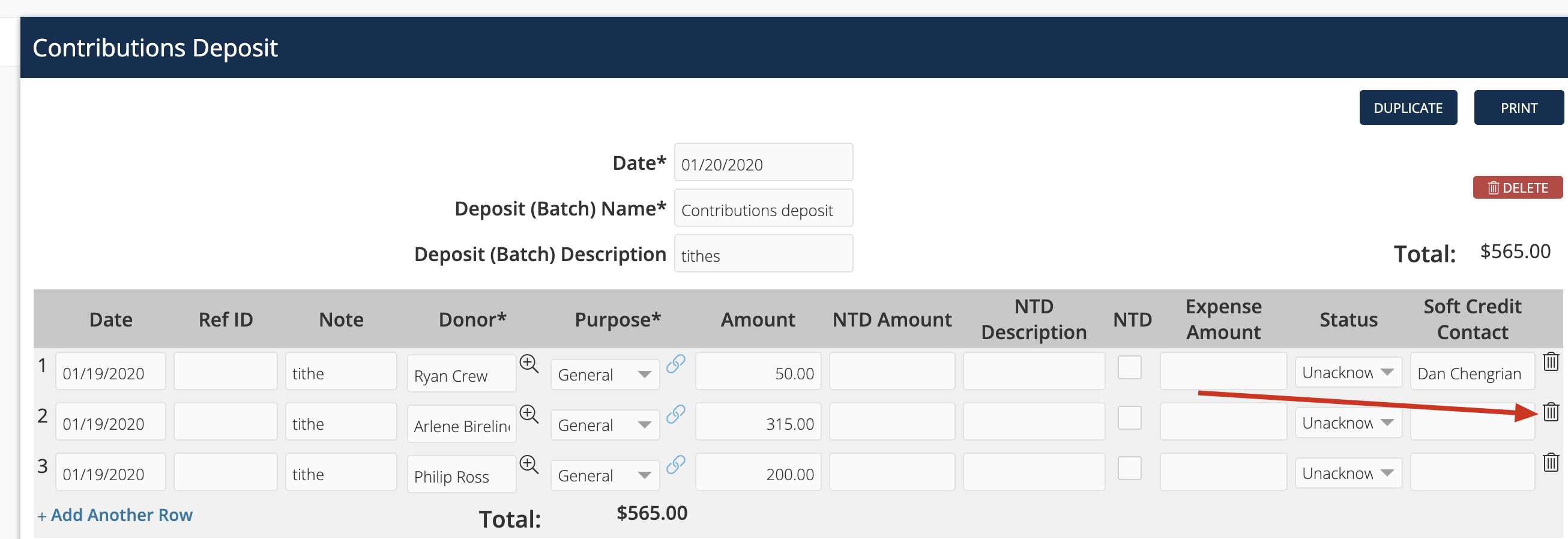
Task: Open Status dropdown in row 2
Action: point(1348,422)
